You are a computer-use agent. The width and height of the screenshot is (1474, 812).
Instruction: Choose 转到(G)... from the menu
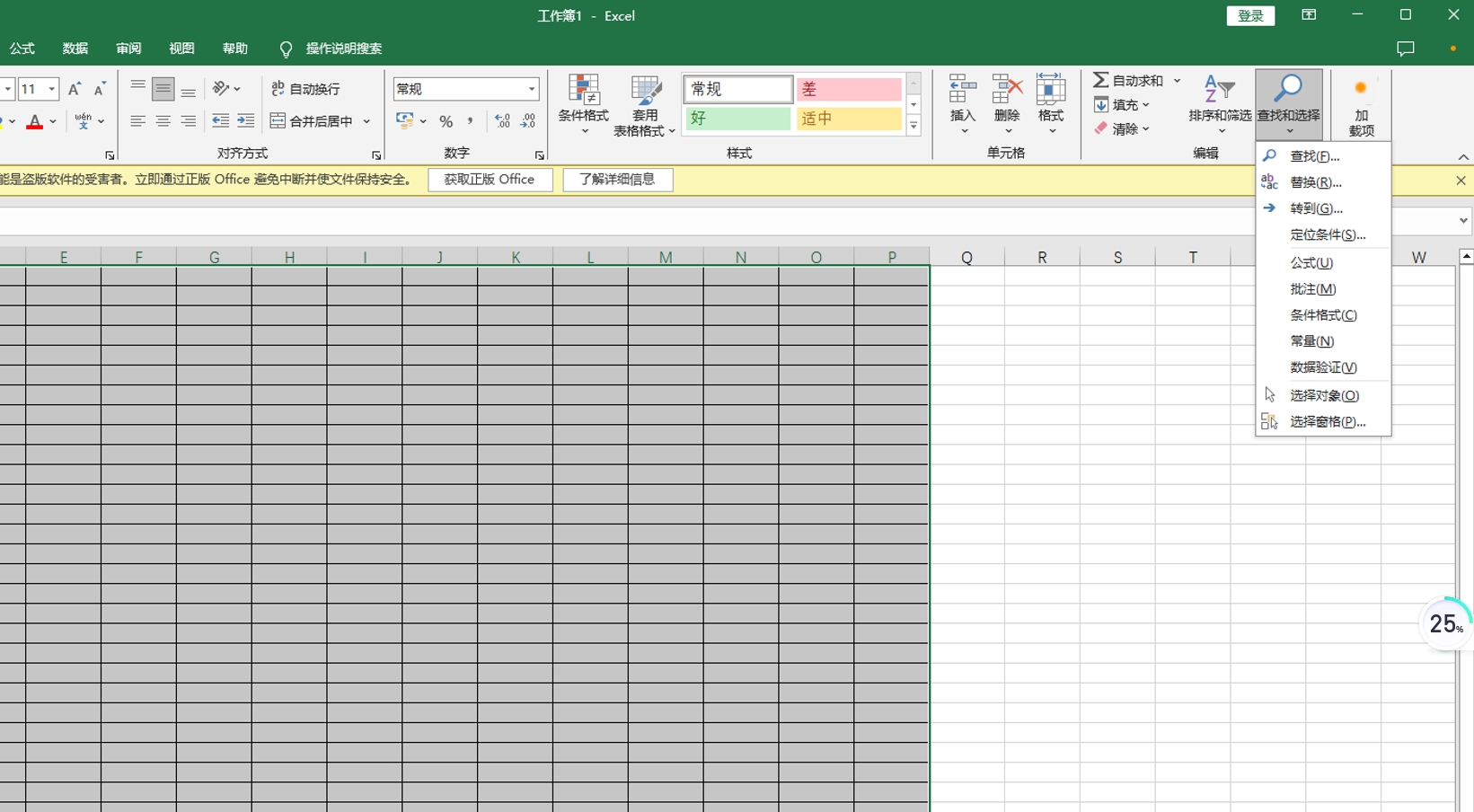tap(1323, 208)
